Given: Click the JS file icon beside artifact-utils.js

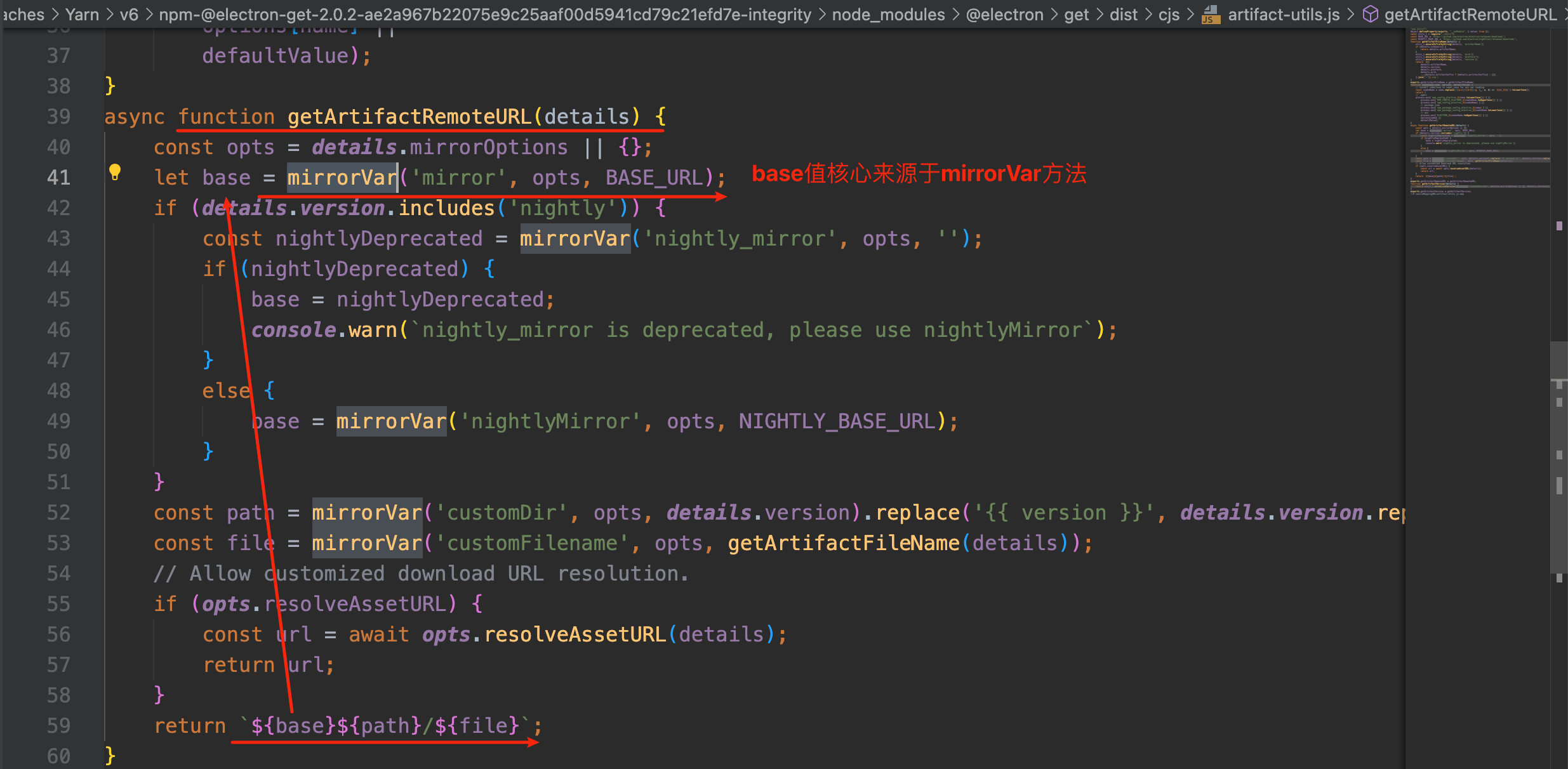Looking at the screenshot, I should tap(1211, 14).
